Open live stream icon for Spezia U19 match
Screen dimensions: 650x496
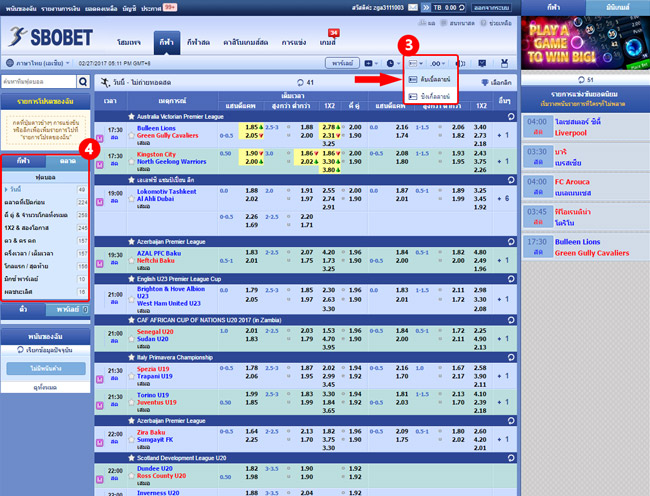tap(99, 379)
